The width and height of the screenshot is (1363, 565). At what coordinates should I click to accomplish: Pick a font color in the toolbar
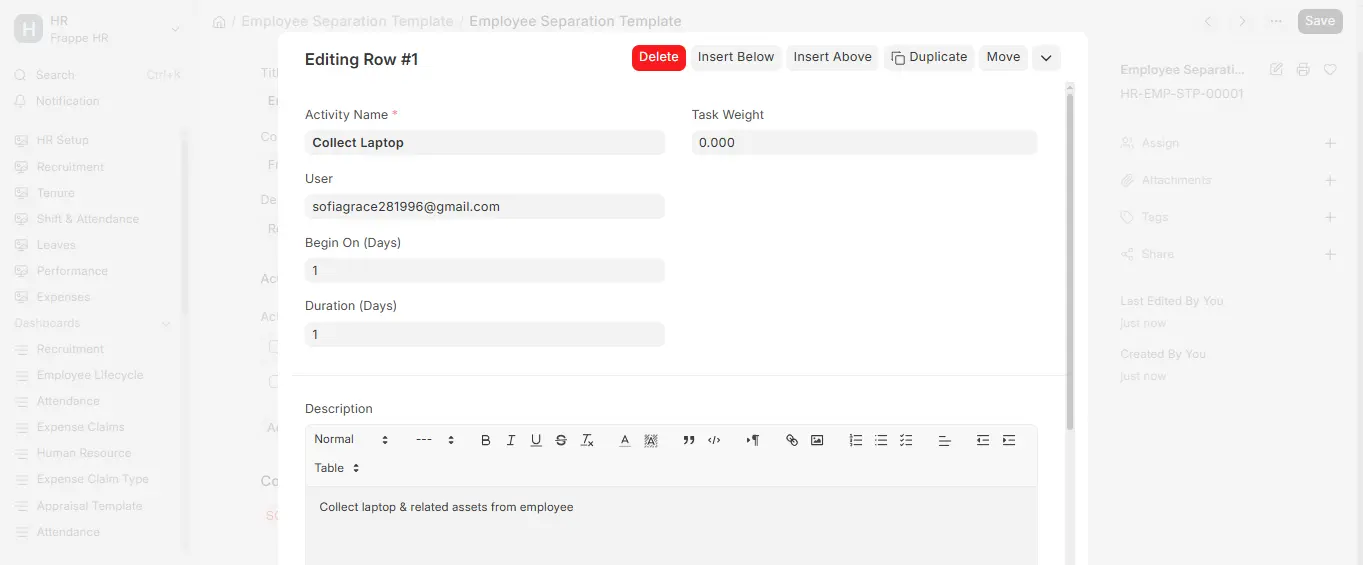[x=625, y=440]
